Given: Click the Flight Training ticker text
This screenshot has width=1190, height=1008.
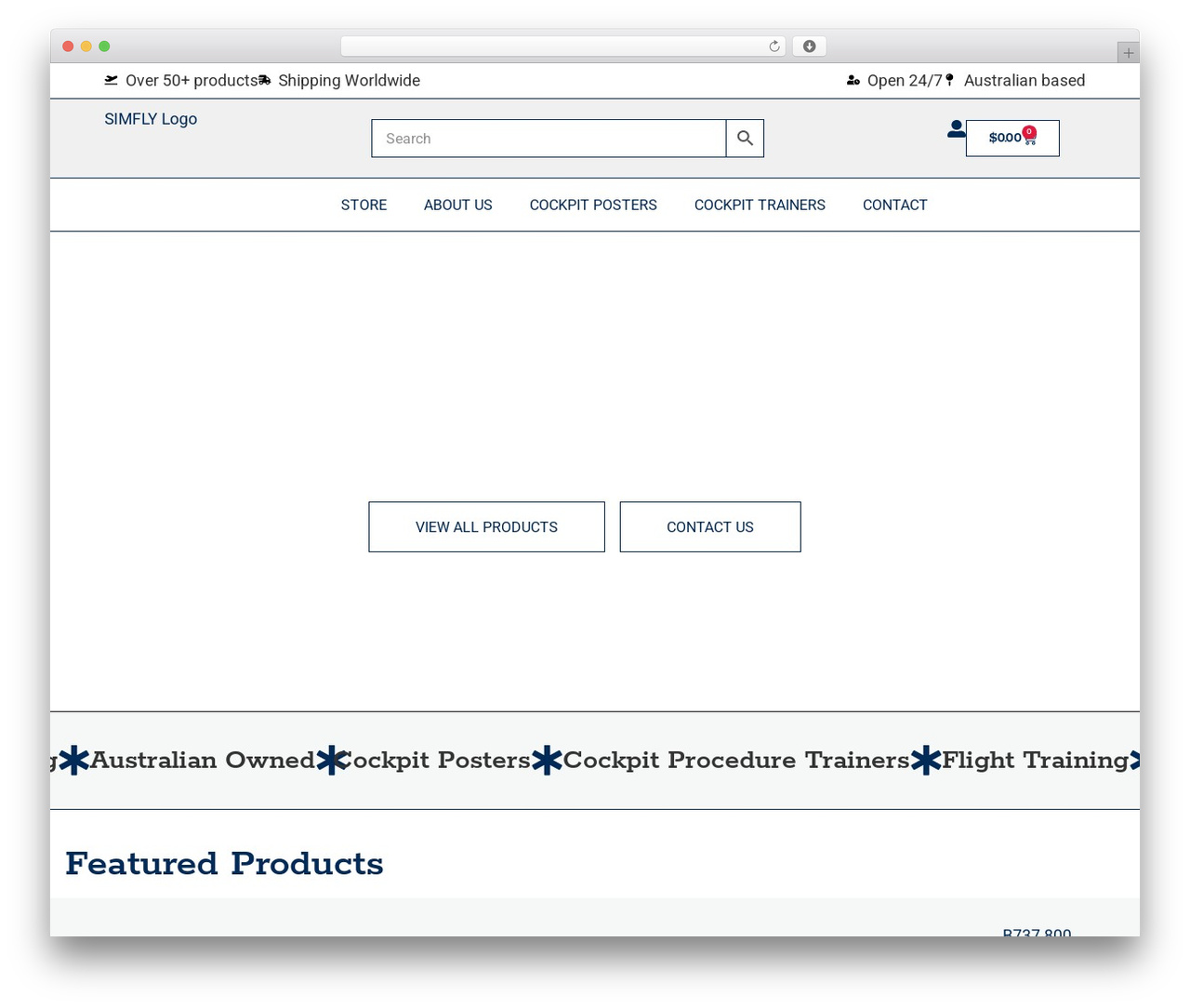Looking at the screenshot, I should 1036,761.
